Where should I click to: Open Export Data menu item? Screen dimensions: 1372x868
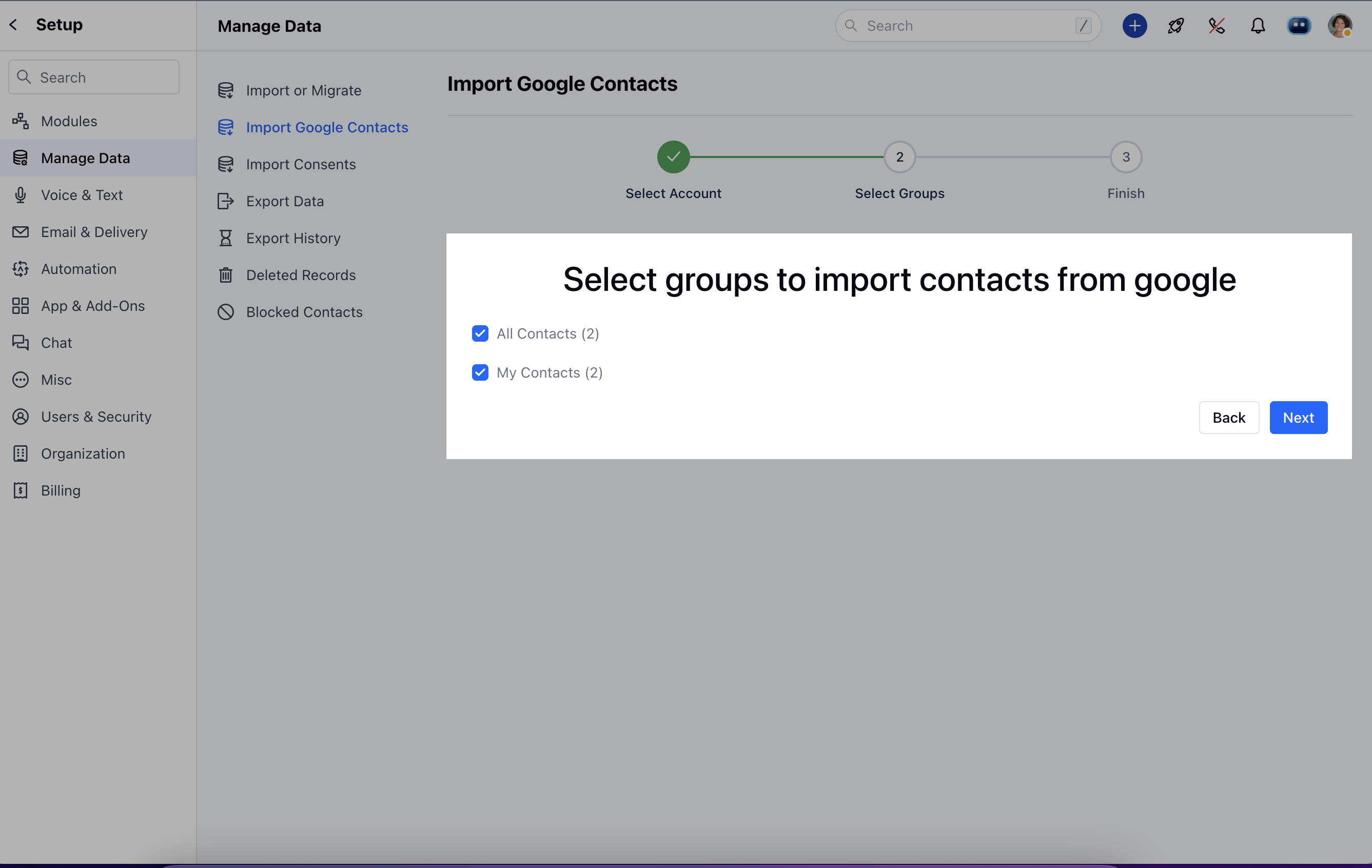click(285, 201)
